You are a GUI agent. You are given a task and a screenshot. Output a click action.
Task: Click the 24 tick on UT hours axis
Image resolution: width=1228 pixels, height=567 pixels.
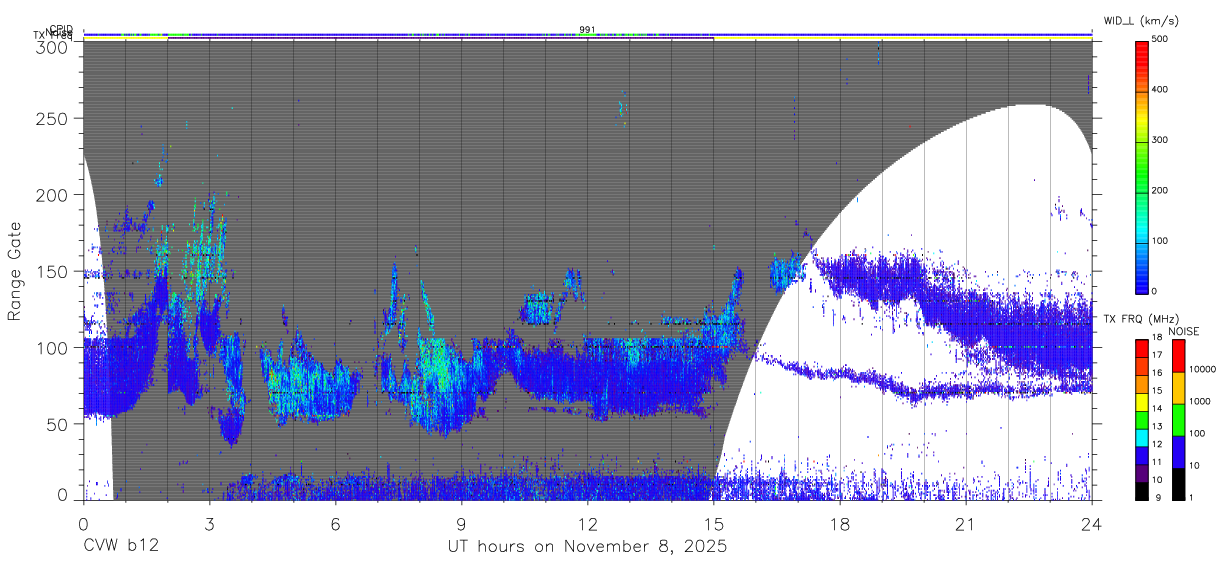pyautogui.click(x=1092, y=524)
